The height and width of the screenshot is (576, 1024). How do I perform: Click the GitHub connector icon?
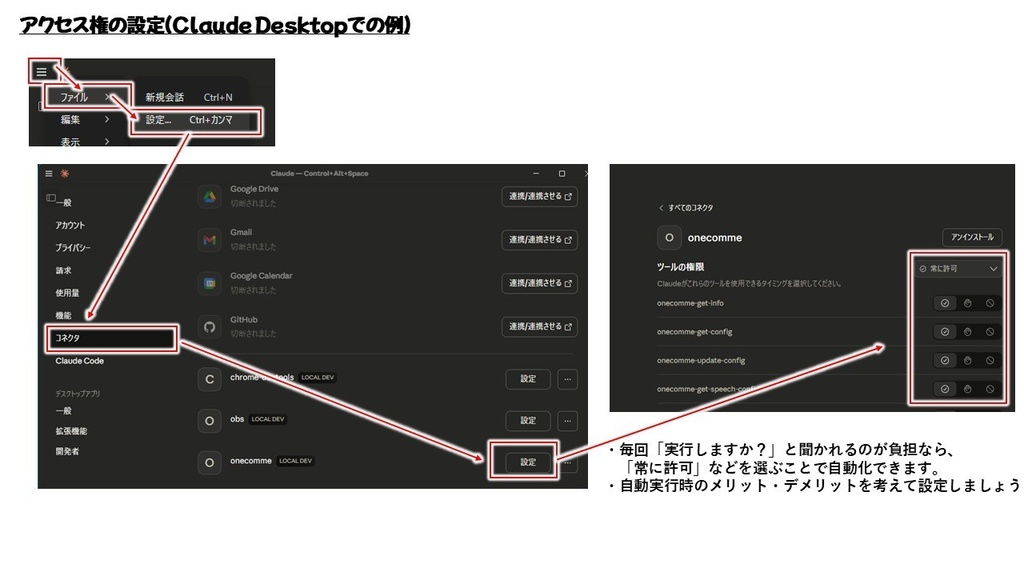pyautogui.click(x=210, y=326)
